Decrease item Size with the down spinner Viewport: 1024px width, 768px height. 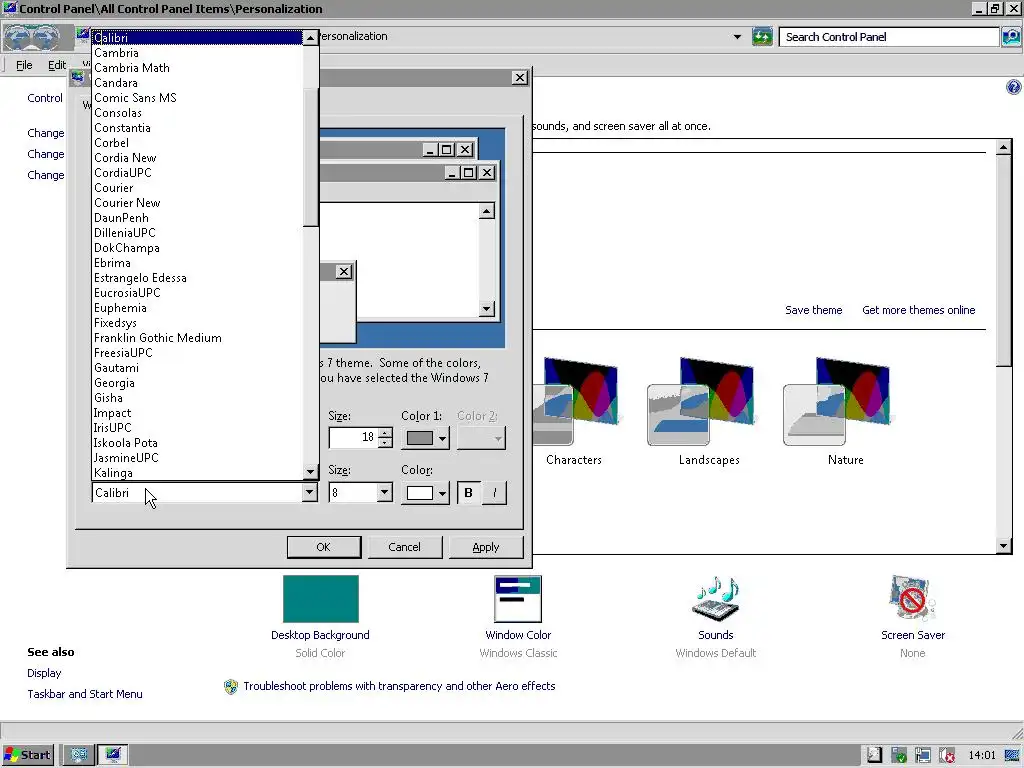[x=385, y=443]
